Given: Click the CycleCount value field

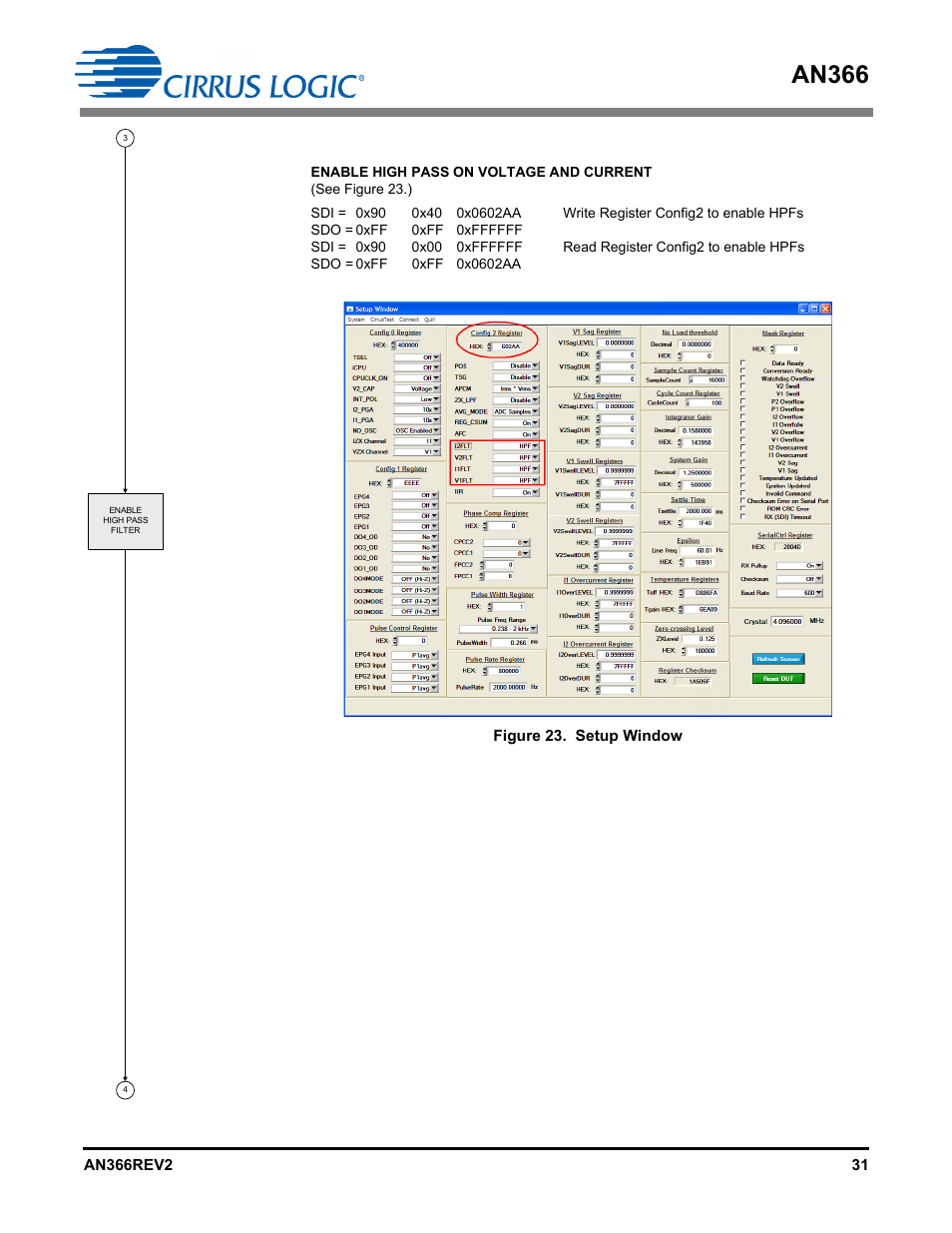Looking at the screenshot, I should tap(706, 403).
